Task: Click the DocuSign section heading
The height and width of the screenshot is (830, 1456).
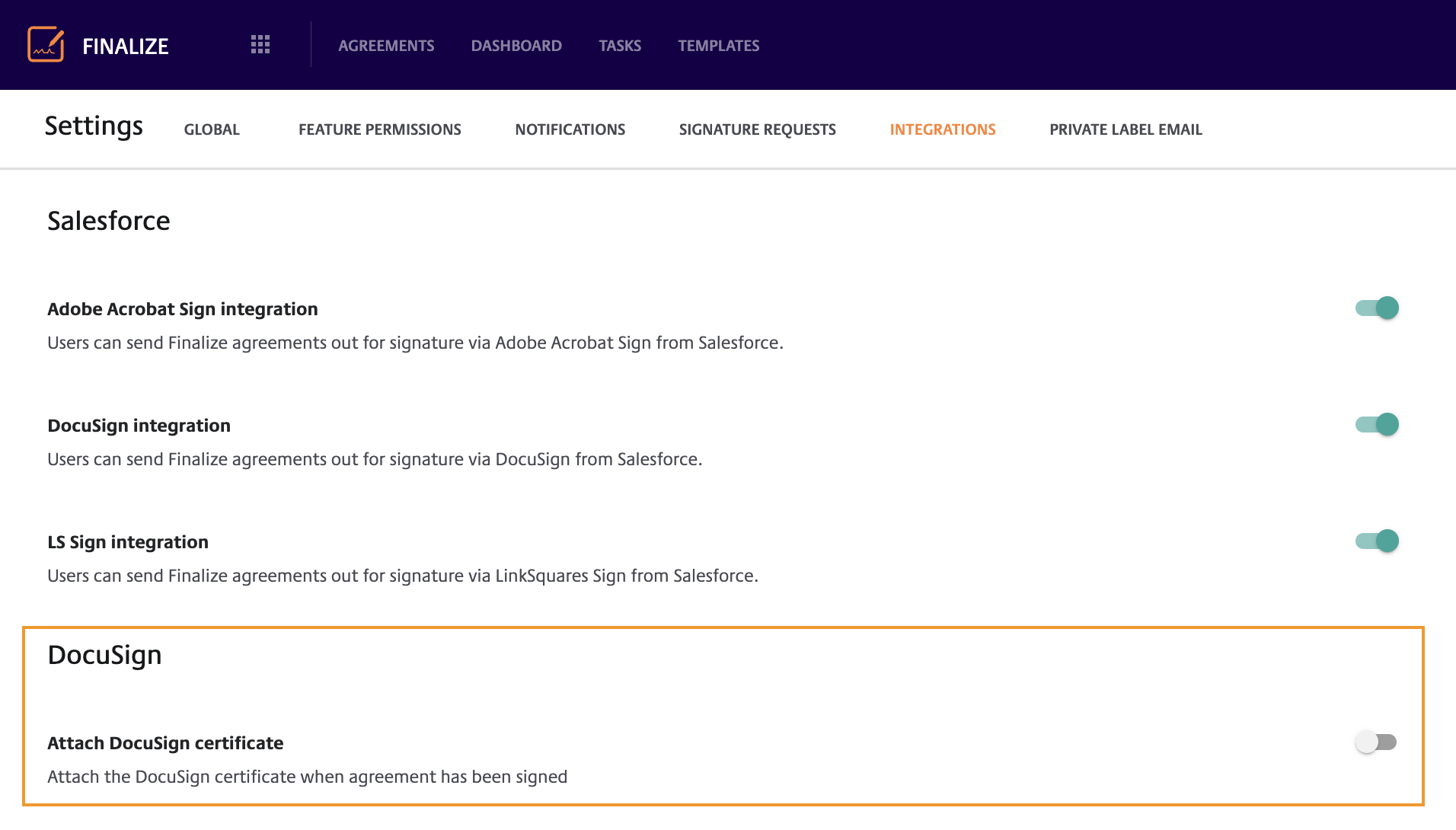Action: coord(104,655)
